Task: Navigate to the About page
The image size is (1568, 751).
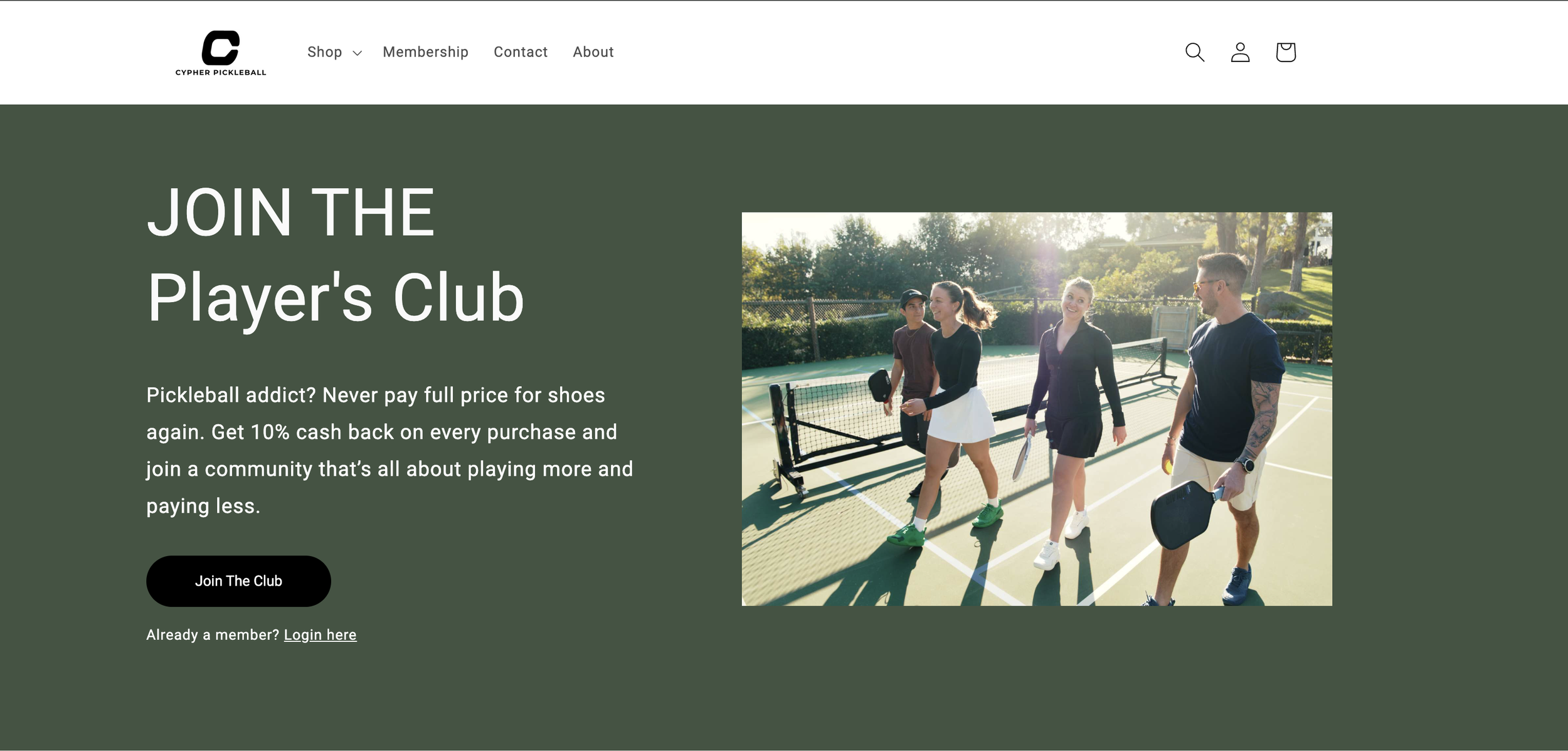Action: (x=593, y=52)
